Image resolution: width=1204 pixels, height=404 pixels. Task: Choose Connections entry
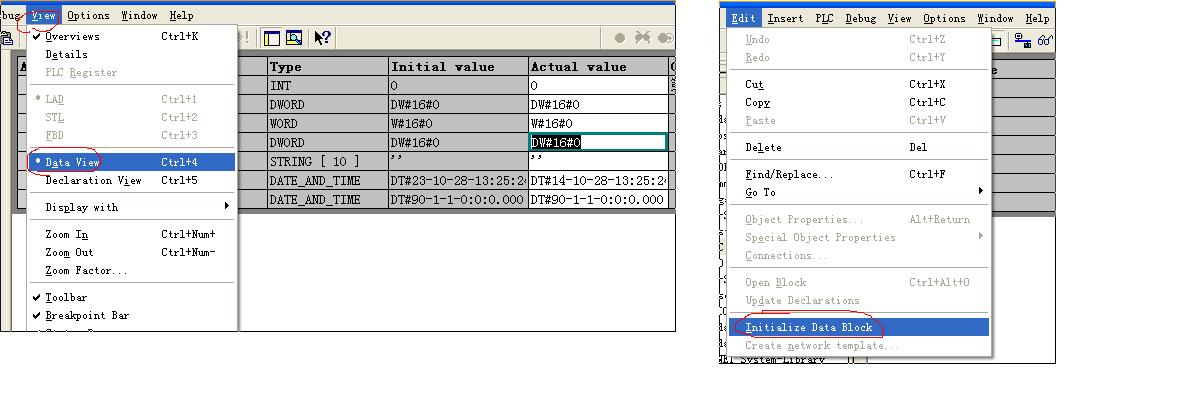[x=859, y=255]
